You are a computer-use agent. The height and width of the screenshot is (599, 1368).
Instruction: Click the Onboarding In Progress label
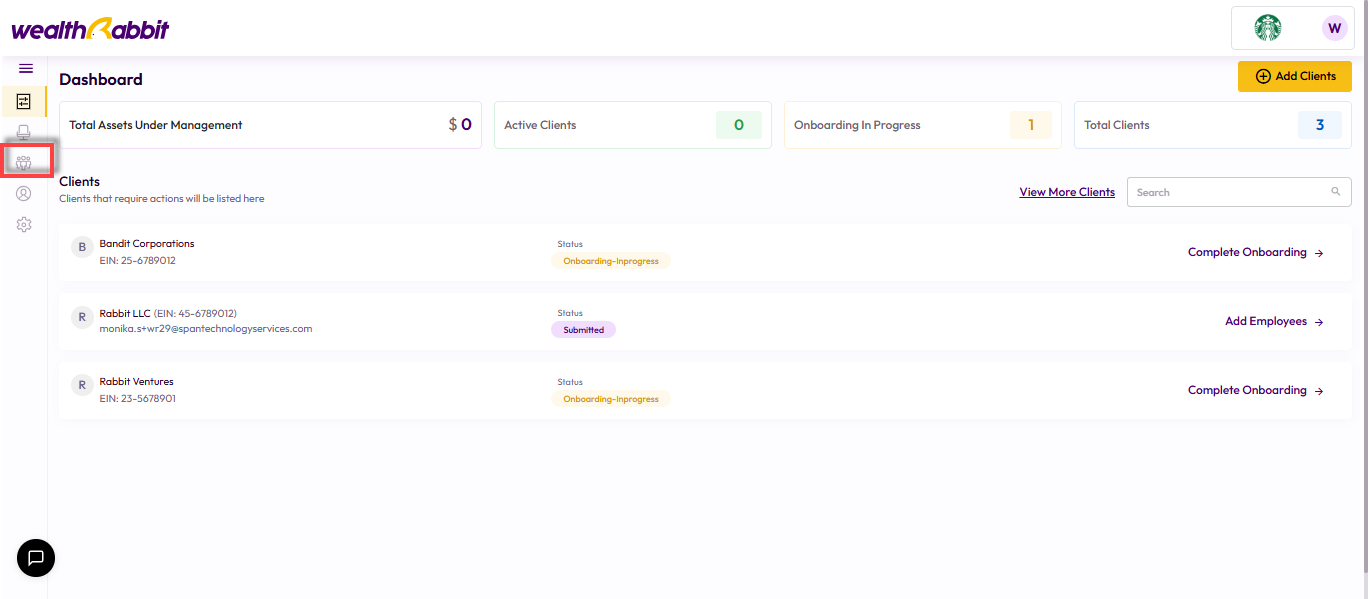click(x=857, y=125)
